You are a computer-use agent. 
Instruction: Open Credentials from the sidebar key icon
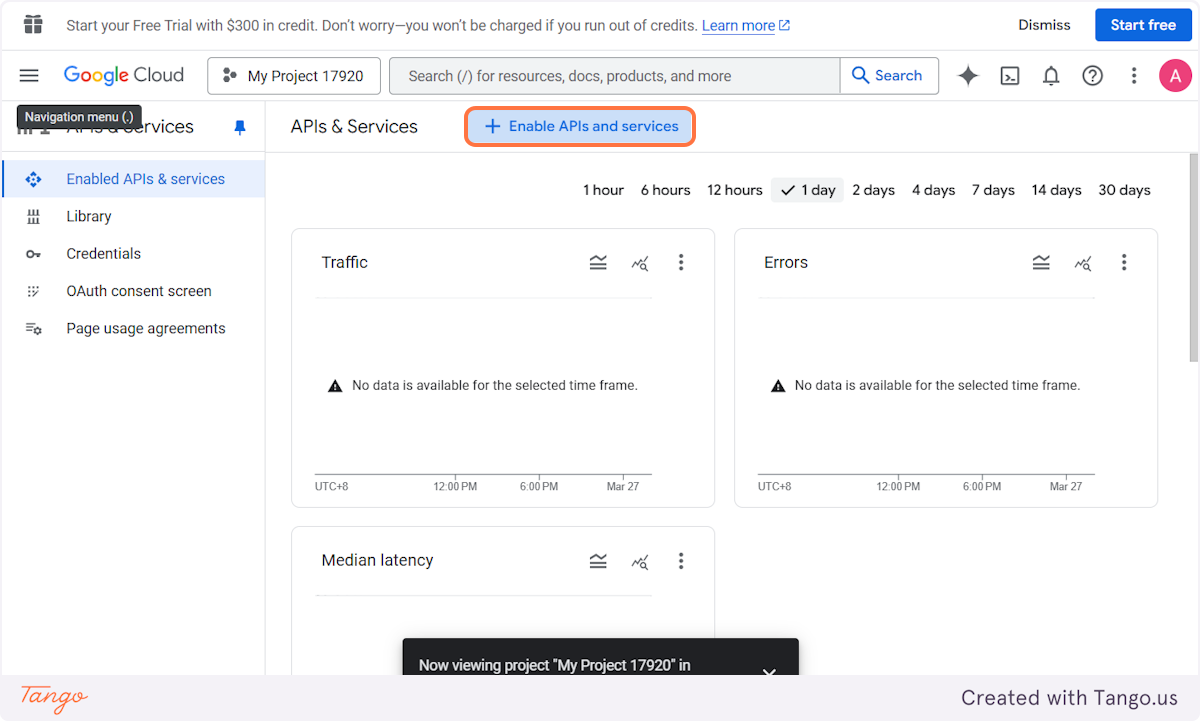(103, 253)
